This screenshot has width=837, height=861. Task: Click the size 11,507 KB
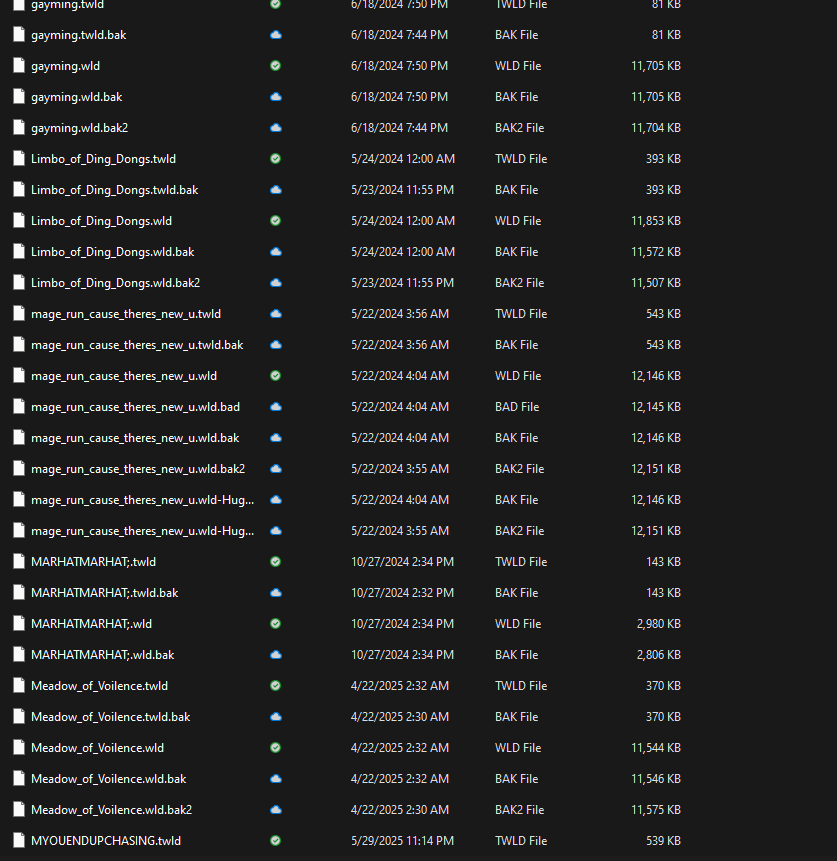(656, 283)
